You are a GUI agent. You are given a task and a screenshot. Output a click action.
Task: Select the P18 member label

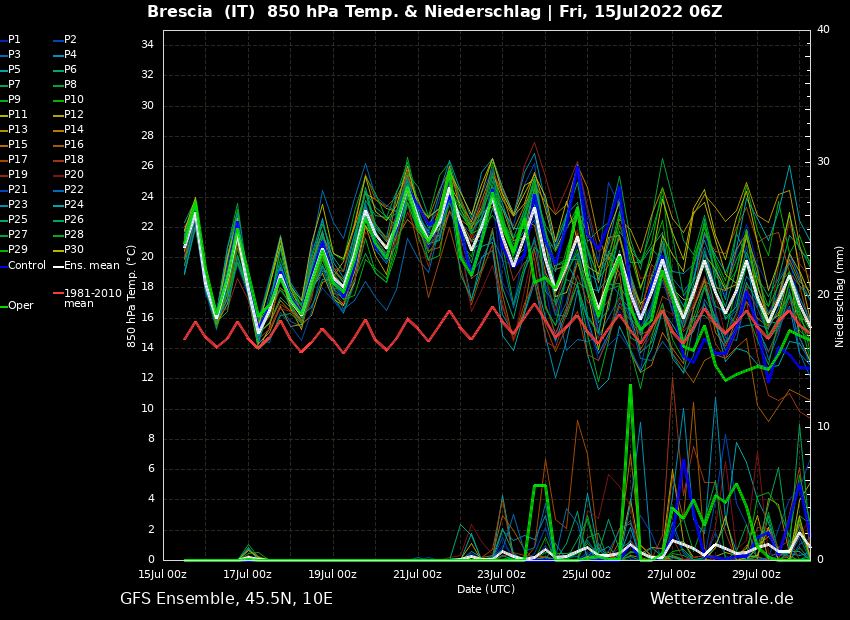tap(74, 159)
